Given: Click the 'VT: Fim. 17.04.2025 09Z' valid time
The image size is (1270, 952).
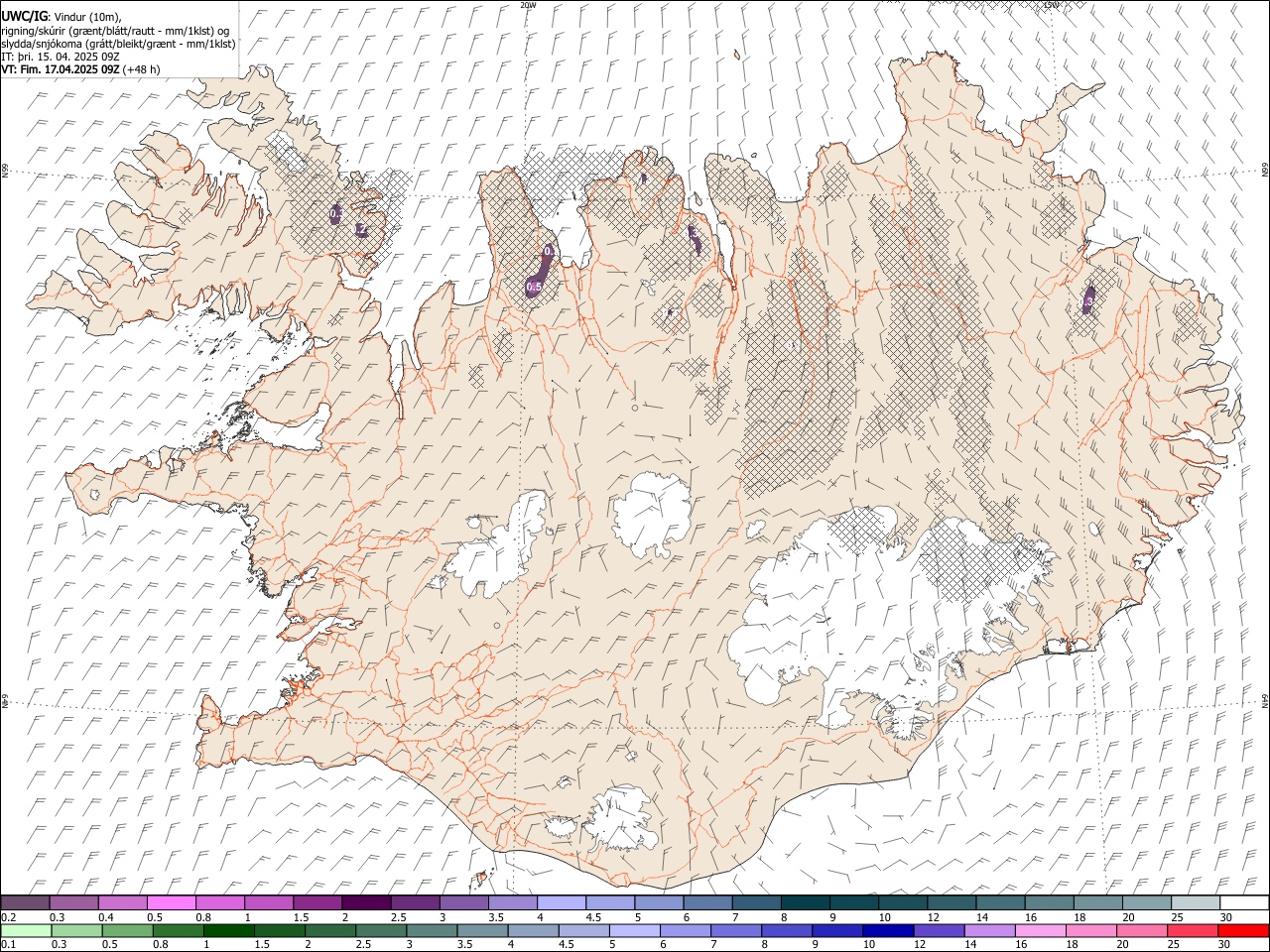Looking at the screenshot, I should [61, 69].
